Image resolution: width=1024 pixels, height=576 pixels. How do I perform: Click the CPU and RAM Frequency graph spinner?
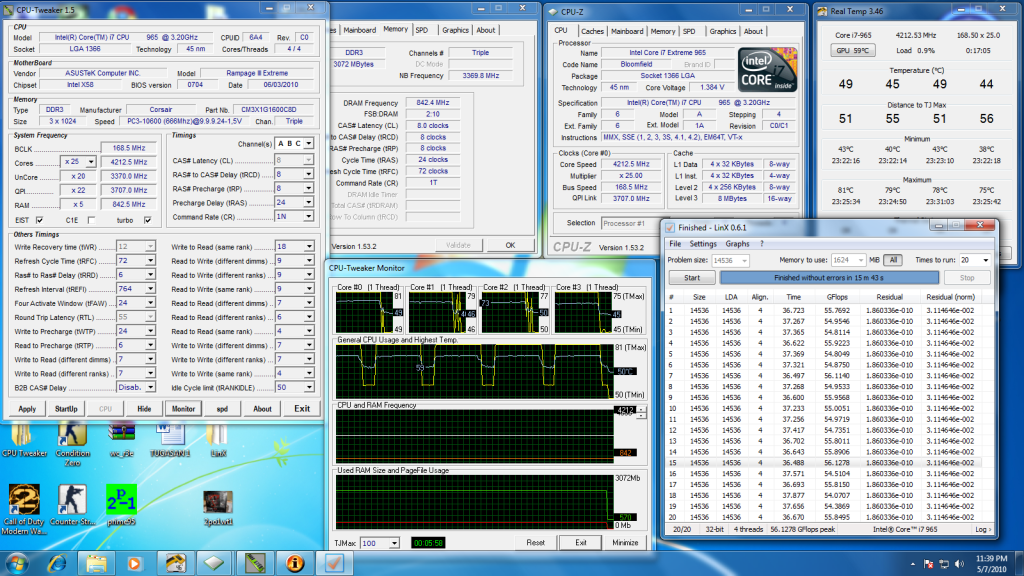click(x=642, y=412)
